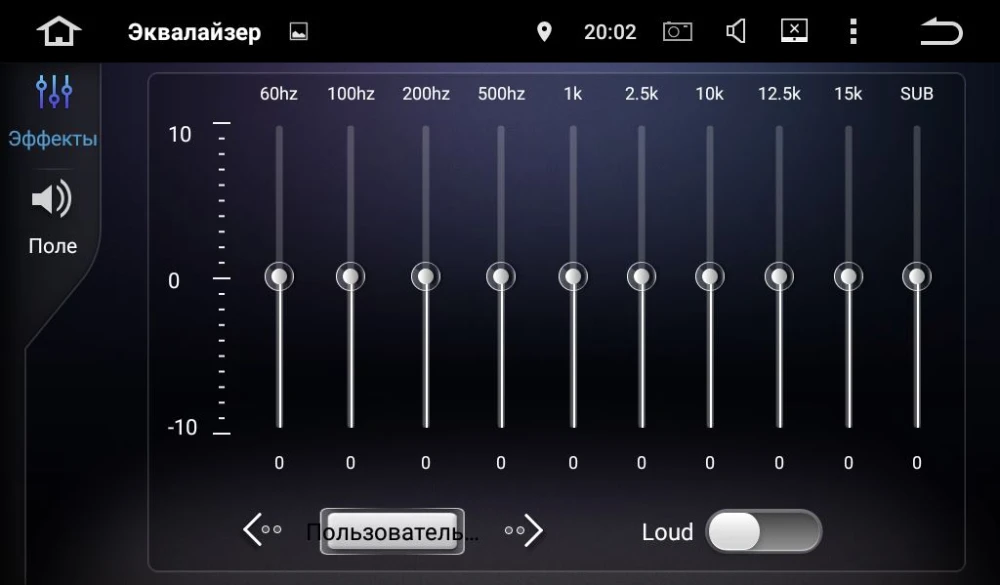Click the 12.5k band slider handle
The image size is (1000, 585).
[779, 277]
